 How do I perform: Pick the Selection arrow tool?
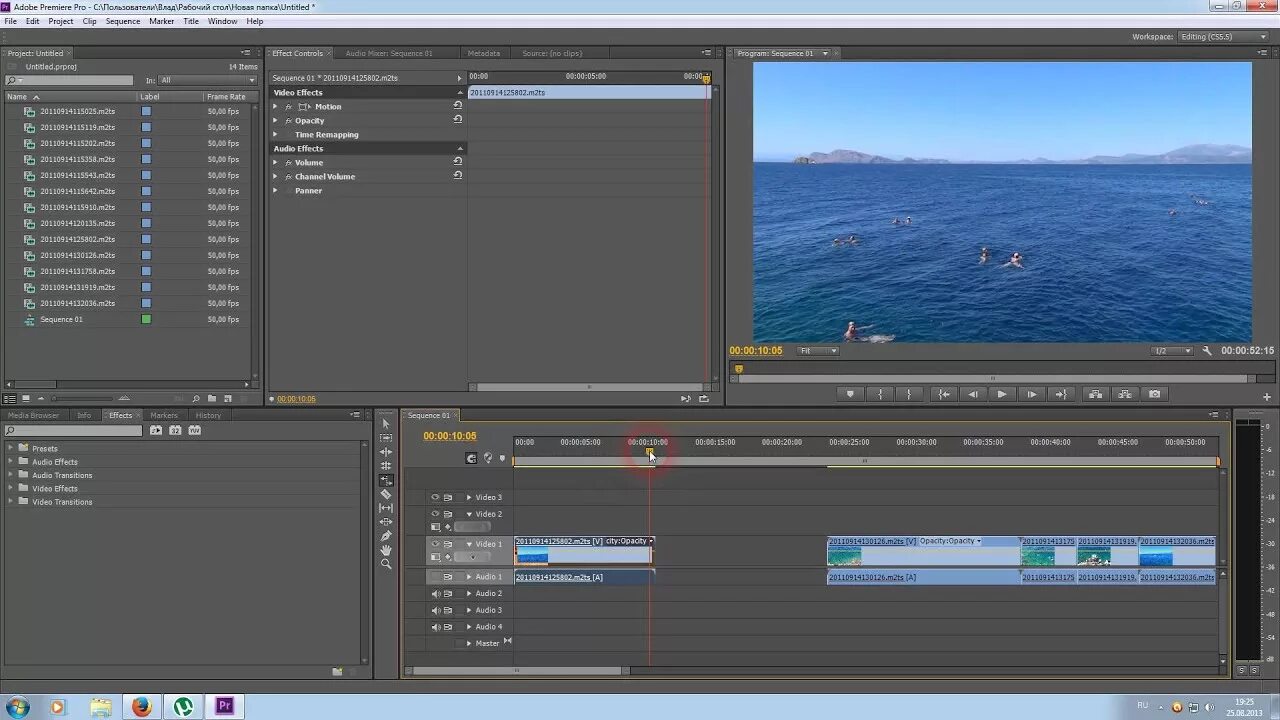tap(386, 424)
